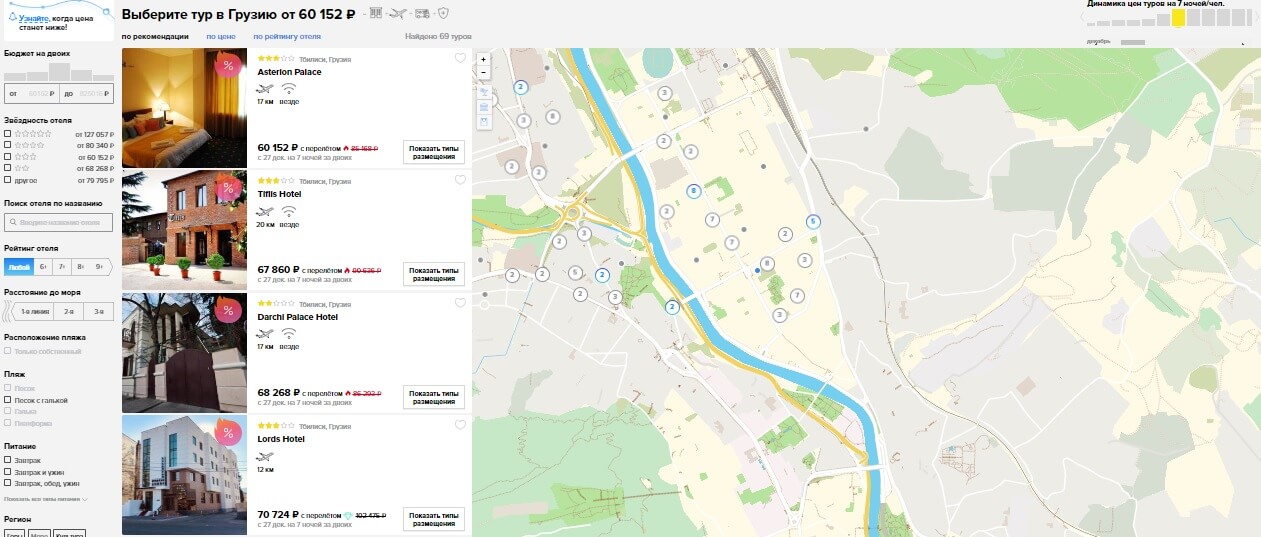Save Lords Hotel using the heart icon

pyautogui.click(x=460, y=425)
